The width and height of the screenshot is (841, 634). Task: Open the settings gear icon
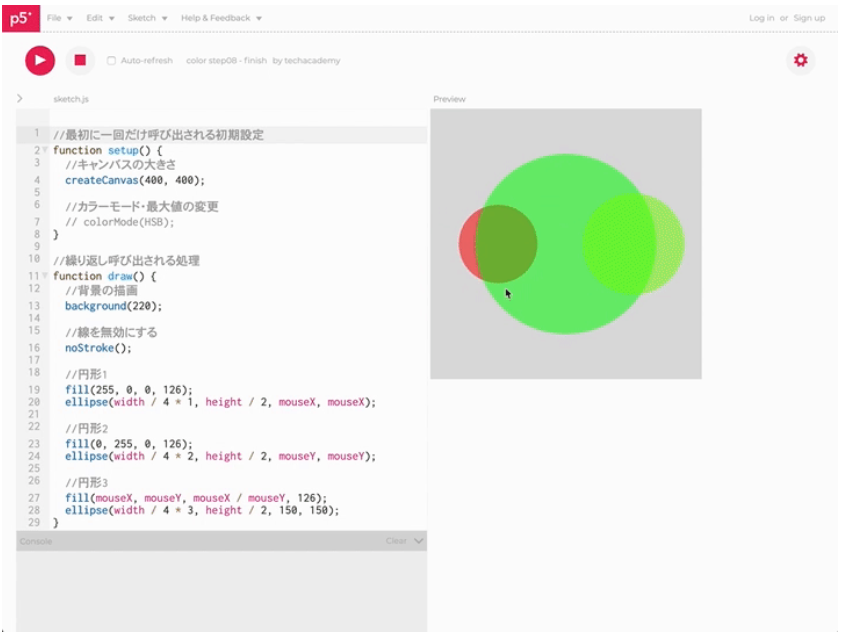(800, 60)
